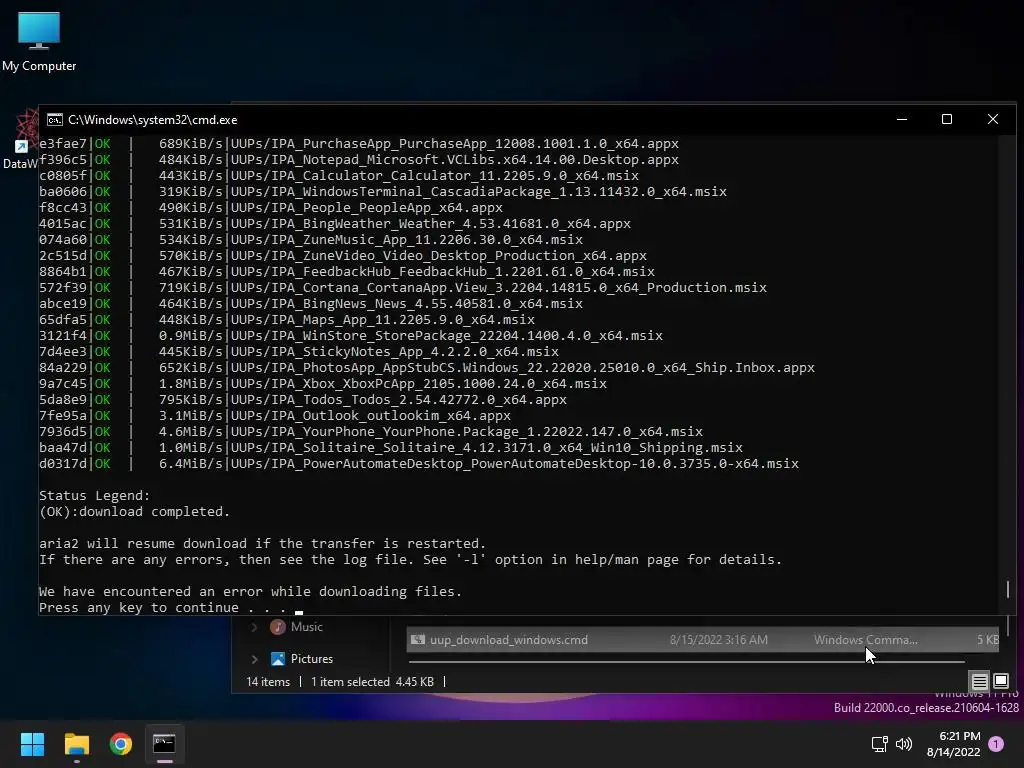Click the IPA_Calculator download line
This screenshot has height=768, width=1024.
pos(339,176)
